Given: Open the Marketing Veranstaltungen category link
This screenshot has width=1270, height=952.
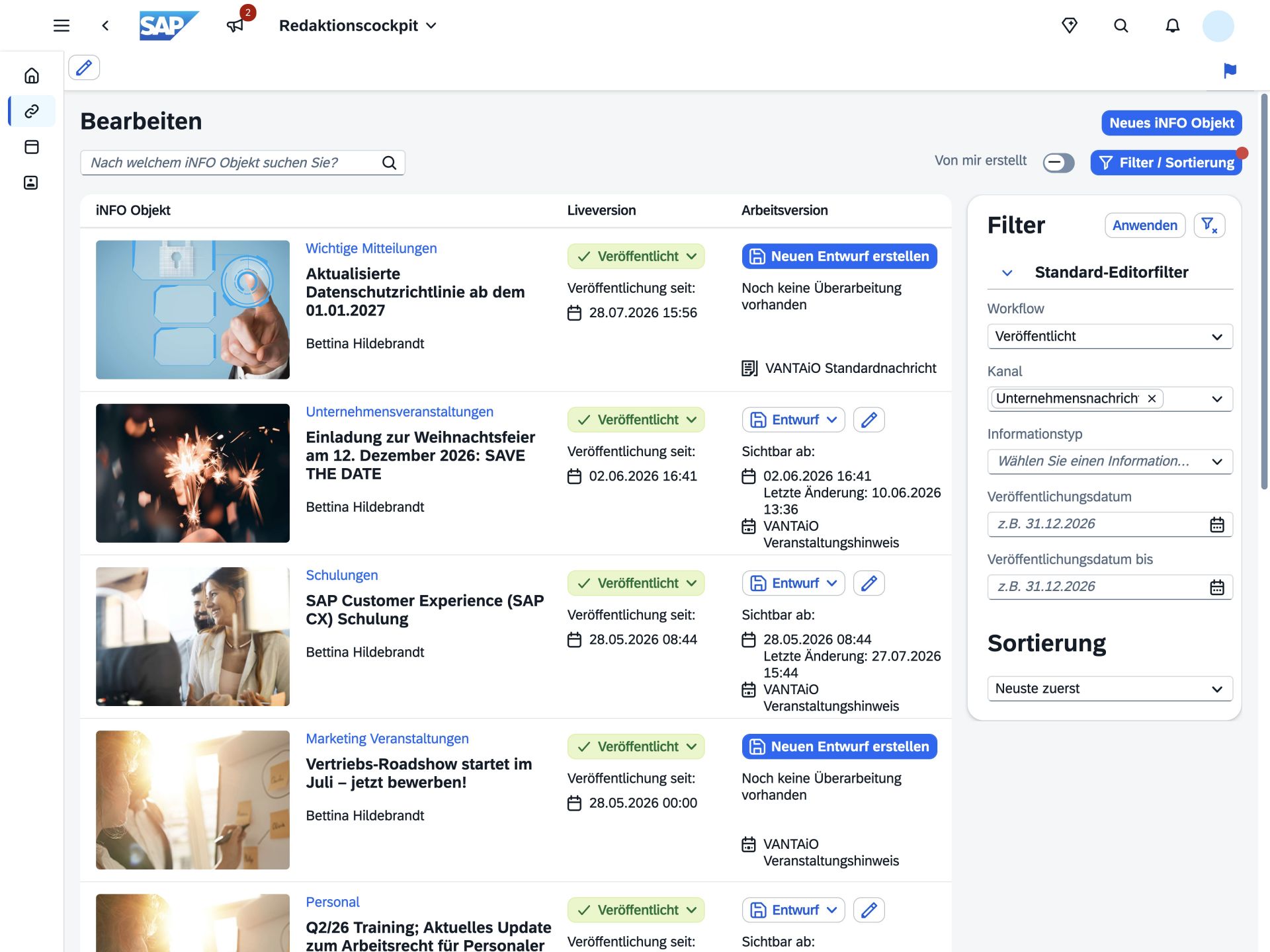Looking at the screenshot, I should 387,738.
